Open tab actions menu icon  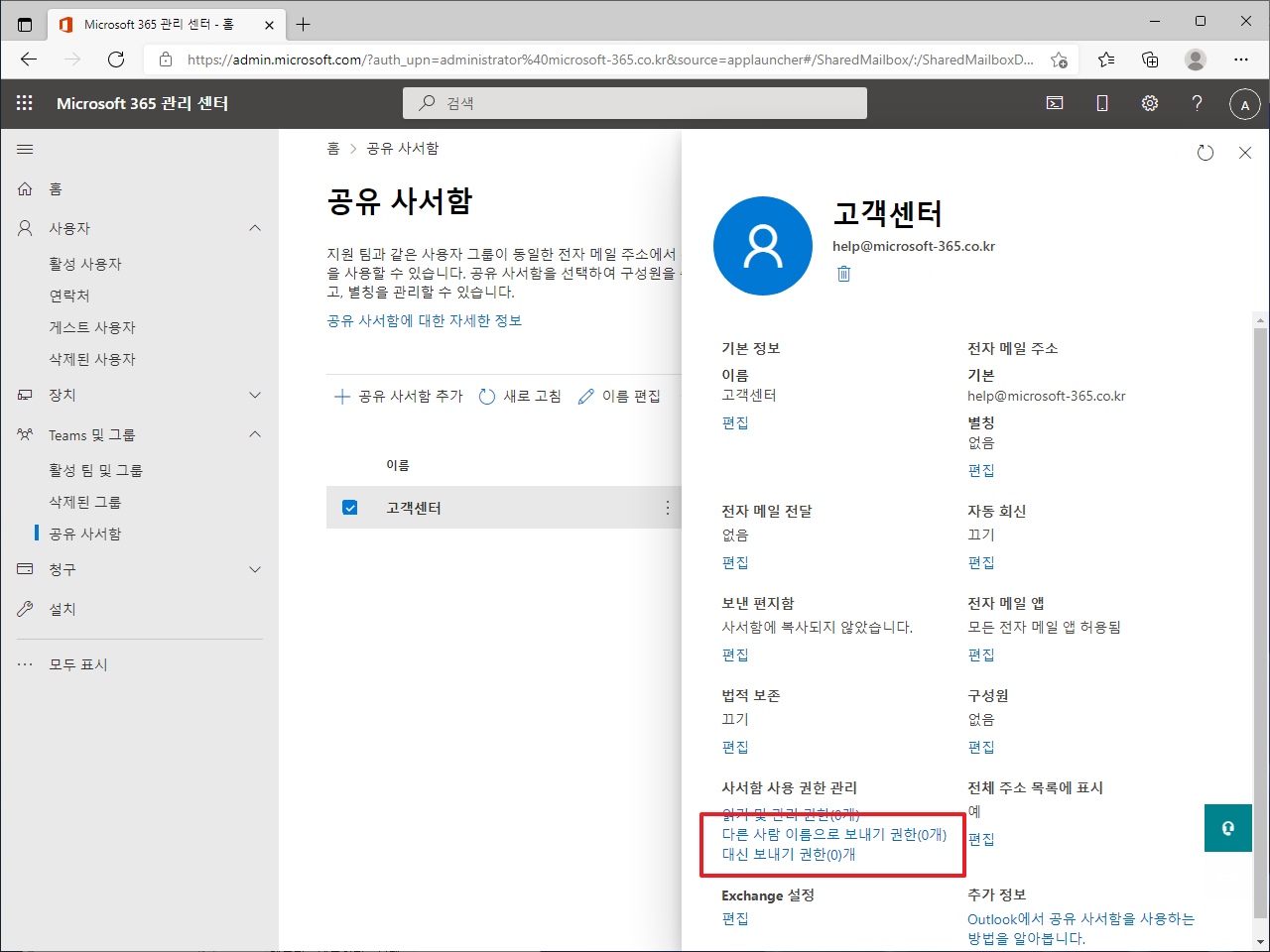pos(25,24)
